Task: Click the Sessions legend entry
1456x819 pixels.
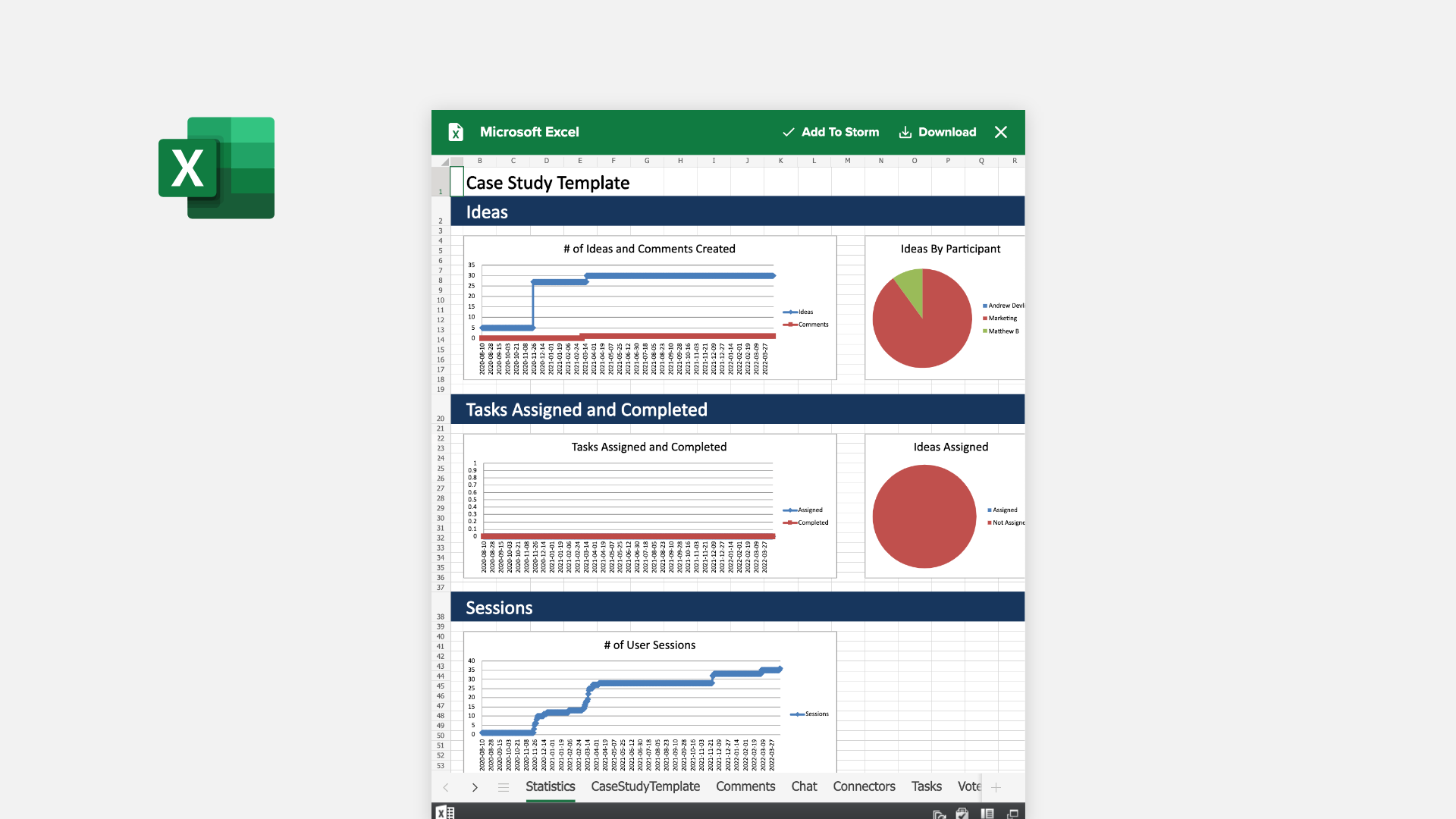Action: click(x=810, y=714)
